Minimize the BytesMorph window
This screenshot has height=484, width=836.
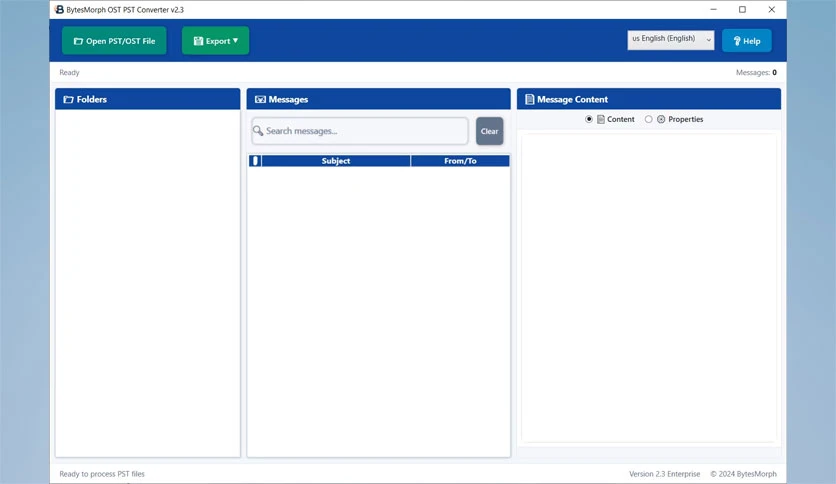[x=713, y=10]
